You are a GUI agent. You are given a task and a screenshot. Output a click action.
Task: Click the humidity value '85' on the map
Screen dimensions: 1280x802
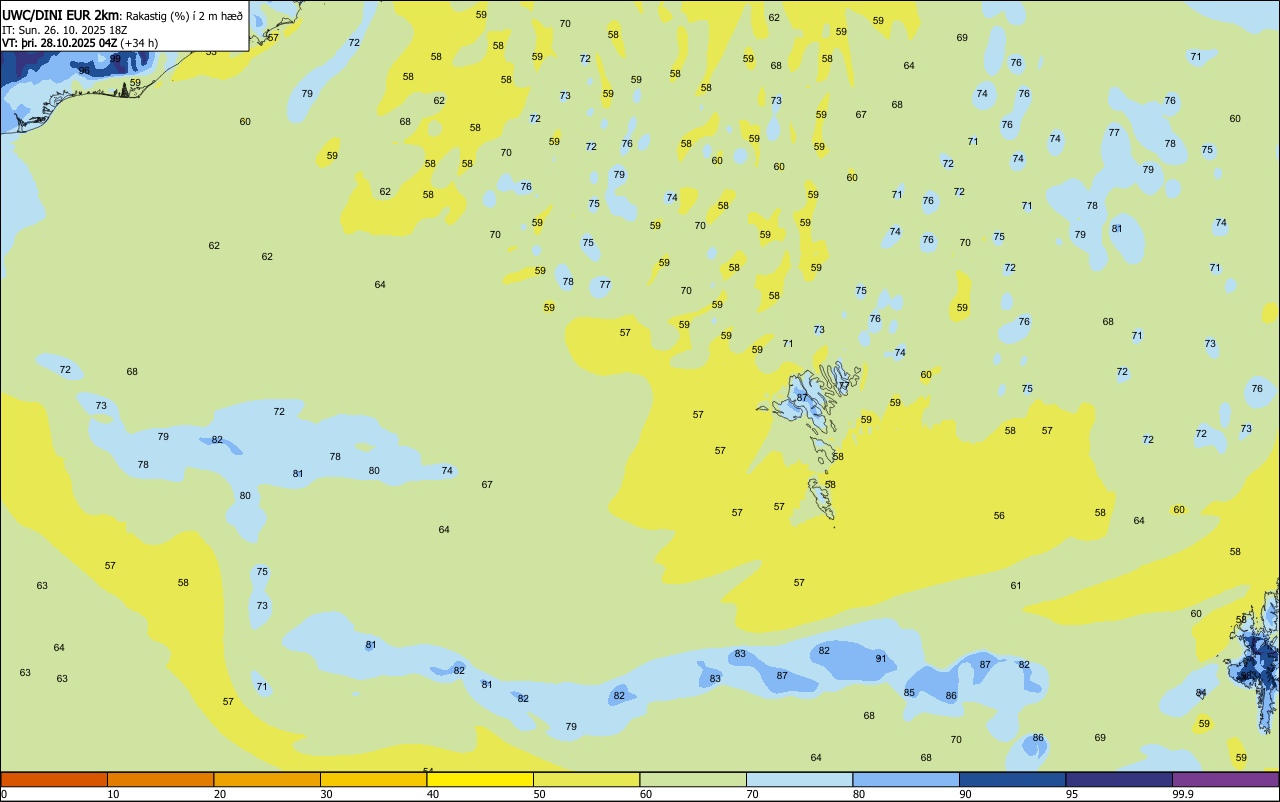pos(909,692)
